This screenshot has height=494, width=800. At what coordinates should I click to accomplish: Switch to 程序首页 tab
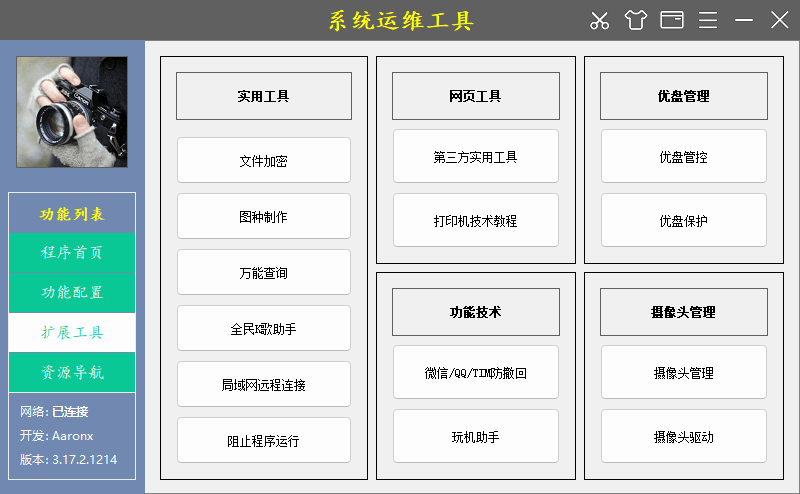point(72,252)
